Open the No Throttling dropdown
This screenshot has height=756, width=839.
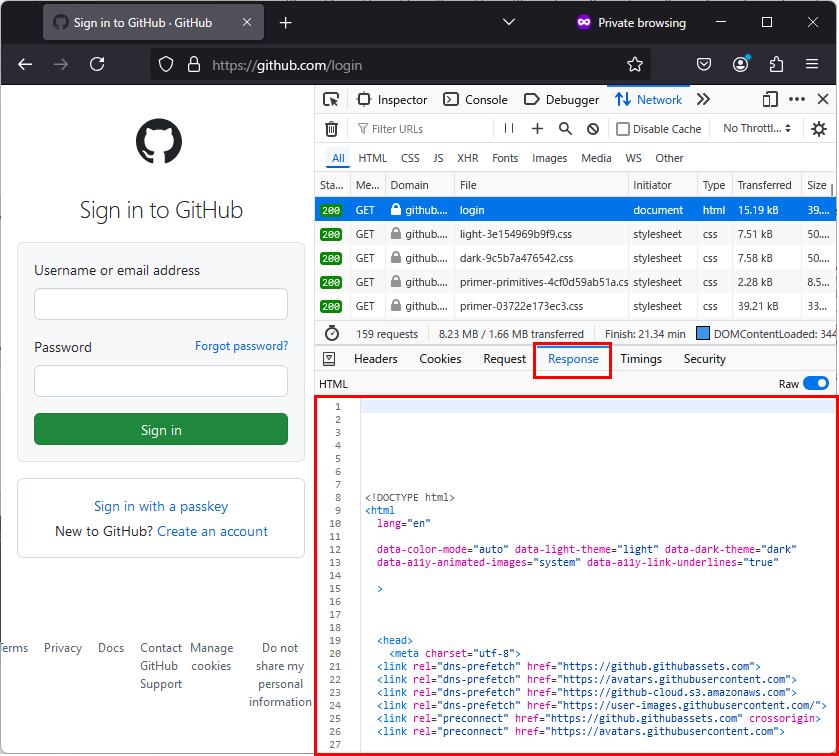coord(757,129)
